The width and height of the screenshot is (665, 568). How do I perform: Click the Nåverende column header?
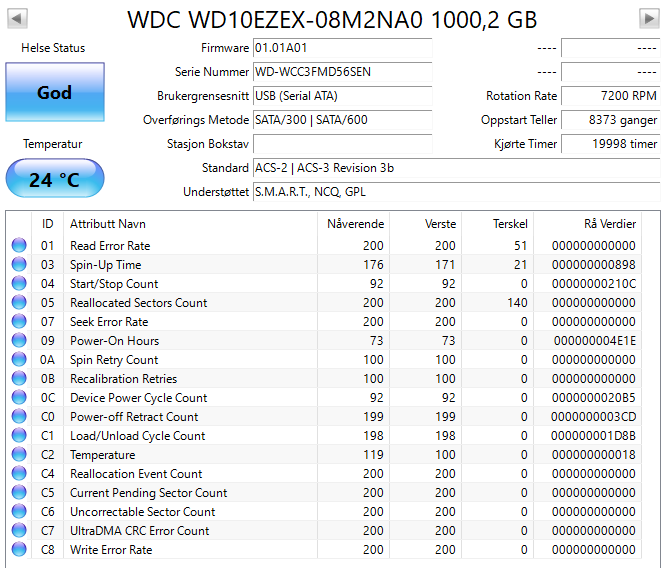point(354,223)
